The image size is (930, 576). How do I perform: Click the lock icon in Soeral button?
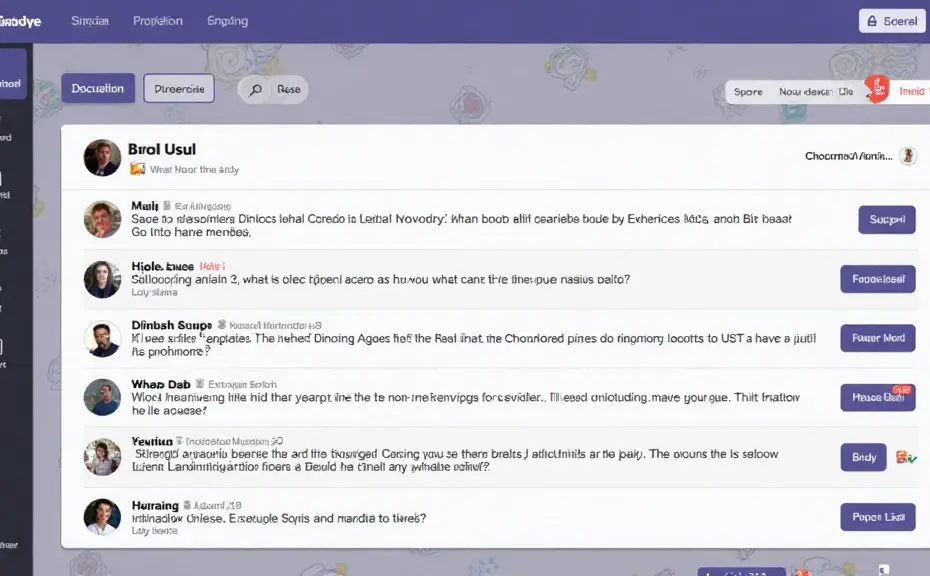(x=872, y=21)
